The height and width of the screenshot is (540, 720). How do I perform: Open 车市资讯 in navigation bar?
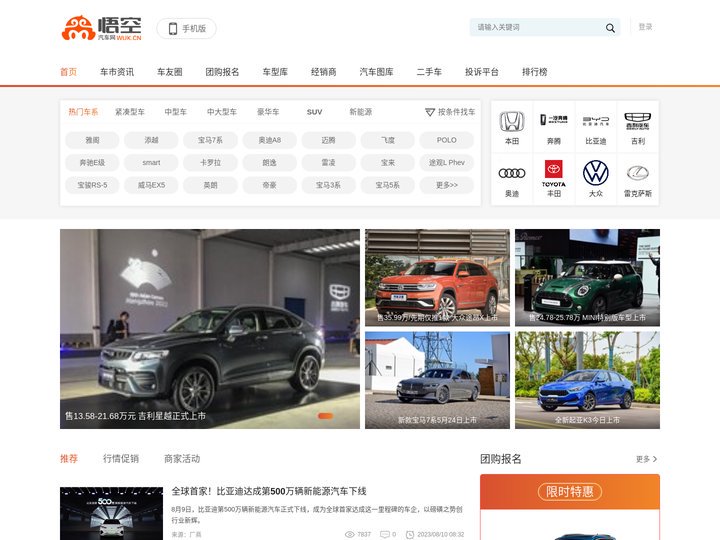click(117, 72)
